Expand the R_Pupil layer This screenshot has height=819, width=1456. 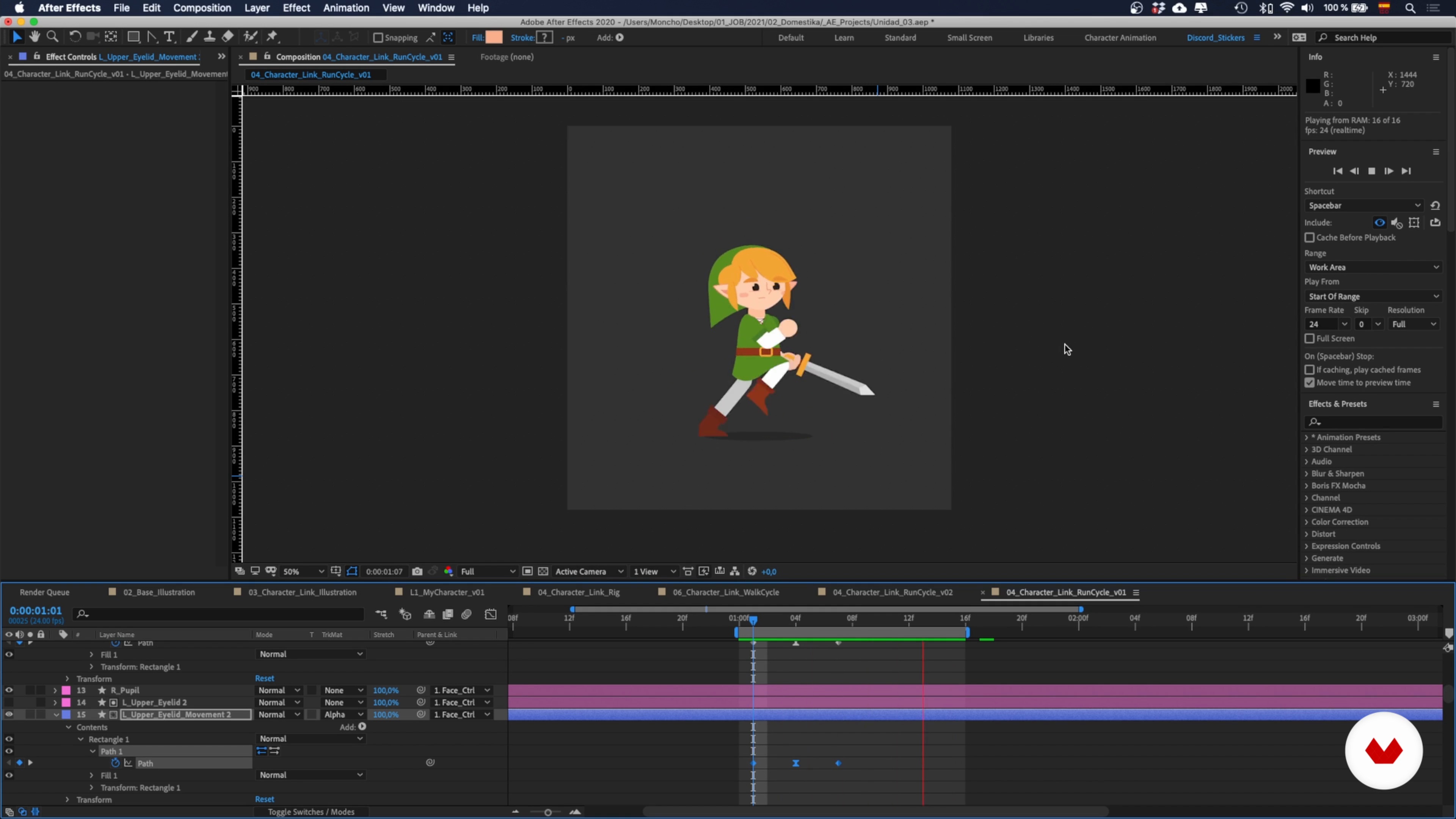(x=55, y=691)
